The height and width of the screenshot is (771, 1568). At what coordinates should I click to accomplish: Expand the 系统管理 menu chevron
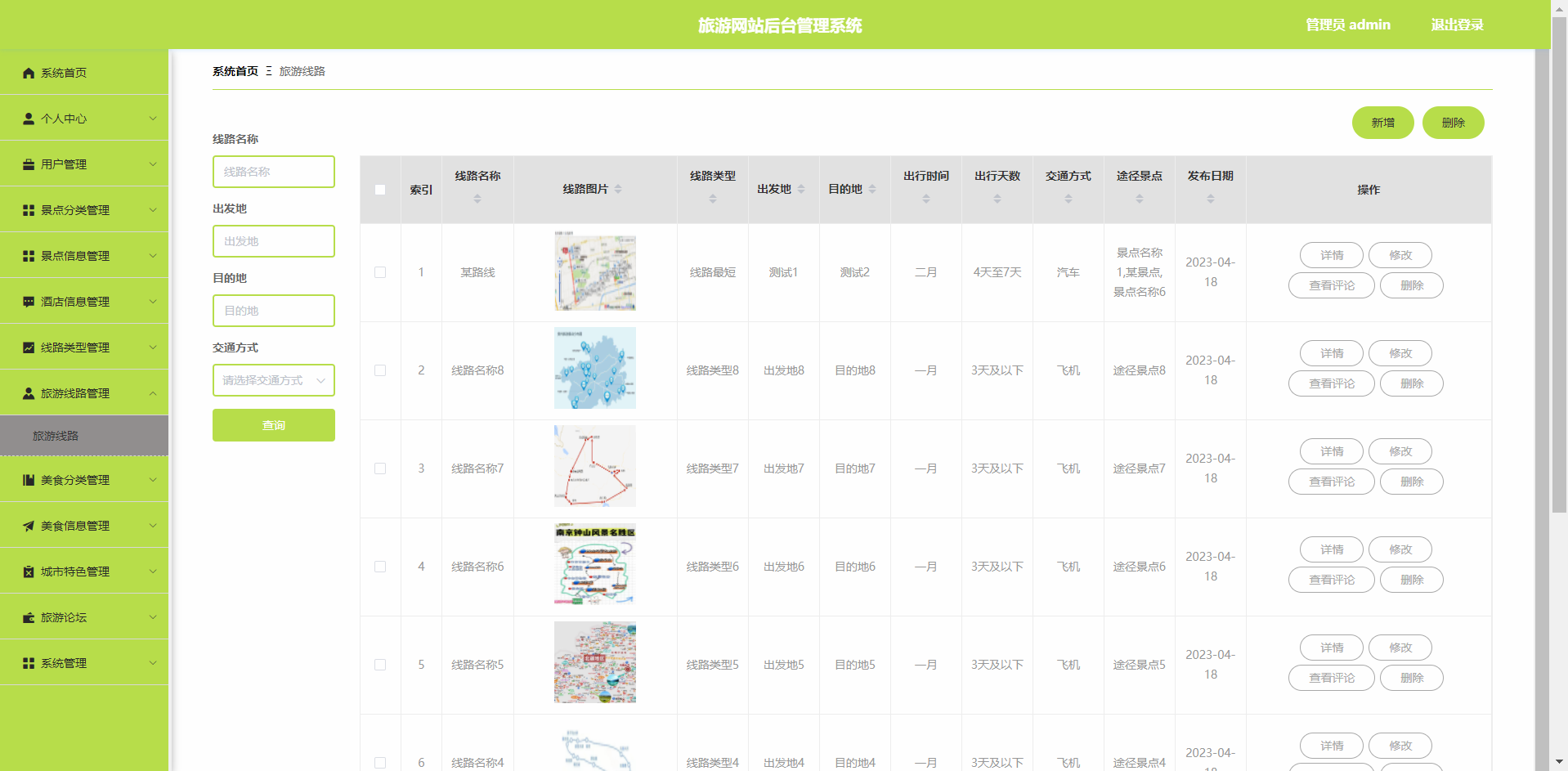(x=153, y=663)
